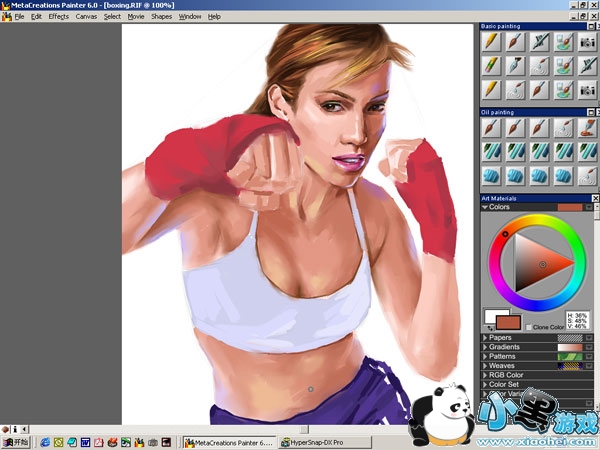Choose the first brush in Oil painting palette
The height and width of the screenshot is (450, 600).
pyautogui.click(x=491, y=128)
